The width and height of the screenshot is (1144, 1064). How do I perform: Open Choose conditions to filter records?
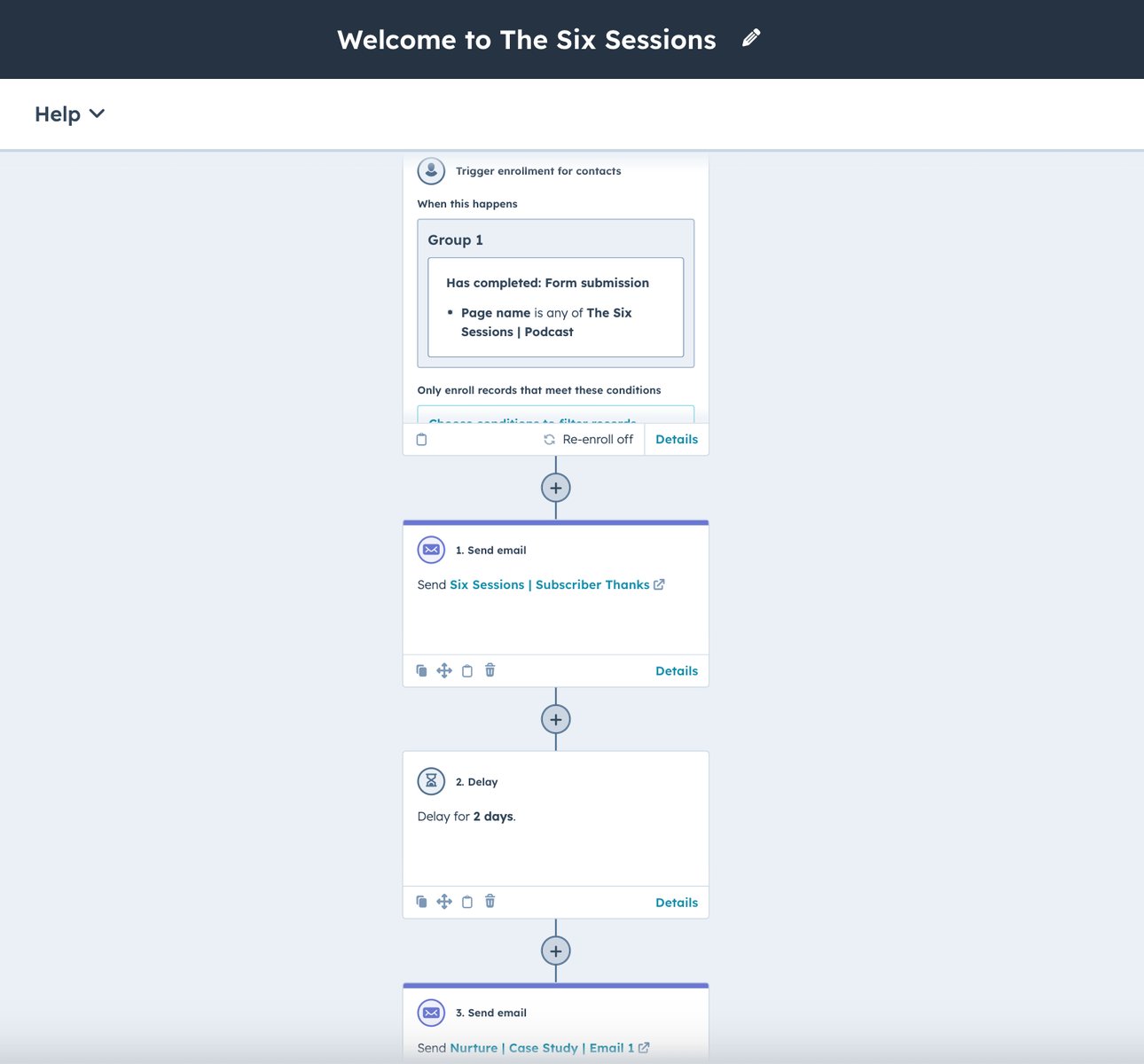532,423
